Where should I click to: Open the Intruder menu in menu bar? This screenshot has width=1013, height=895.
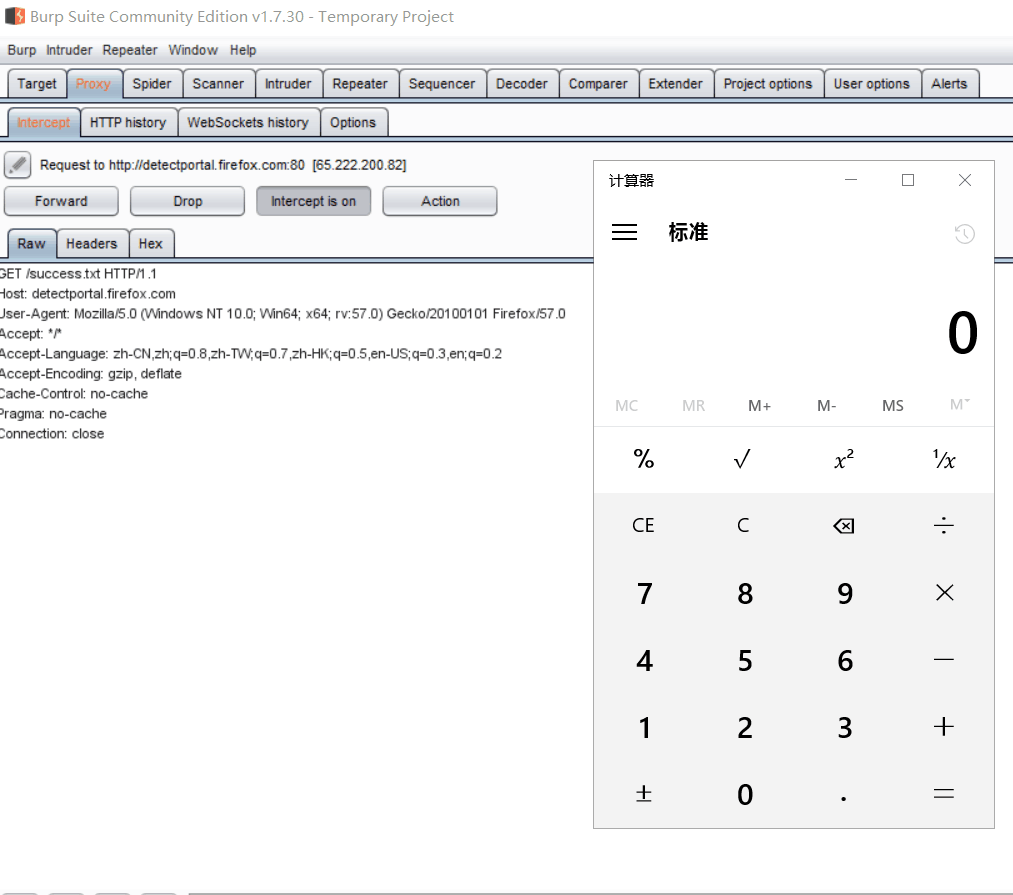coord(69,50)
